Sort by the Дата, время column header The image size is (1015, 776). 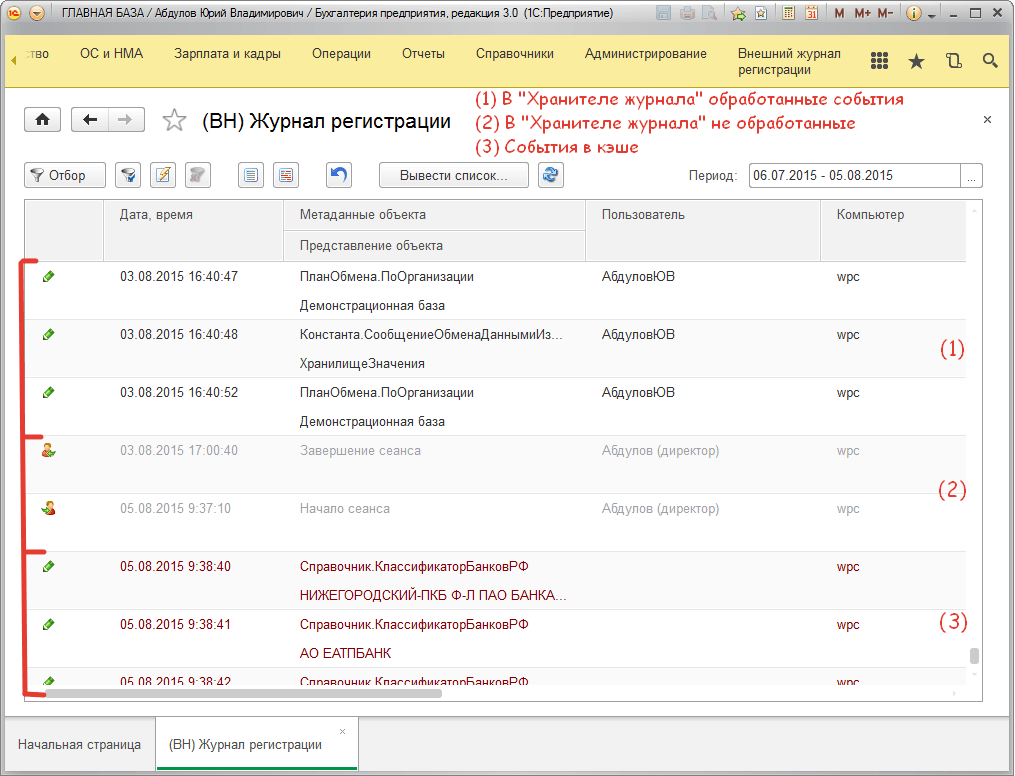[x=194, y=230]
